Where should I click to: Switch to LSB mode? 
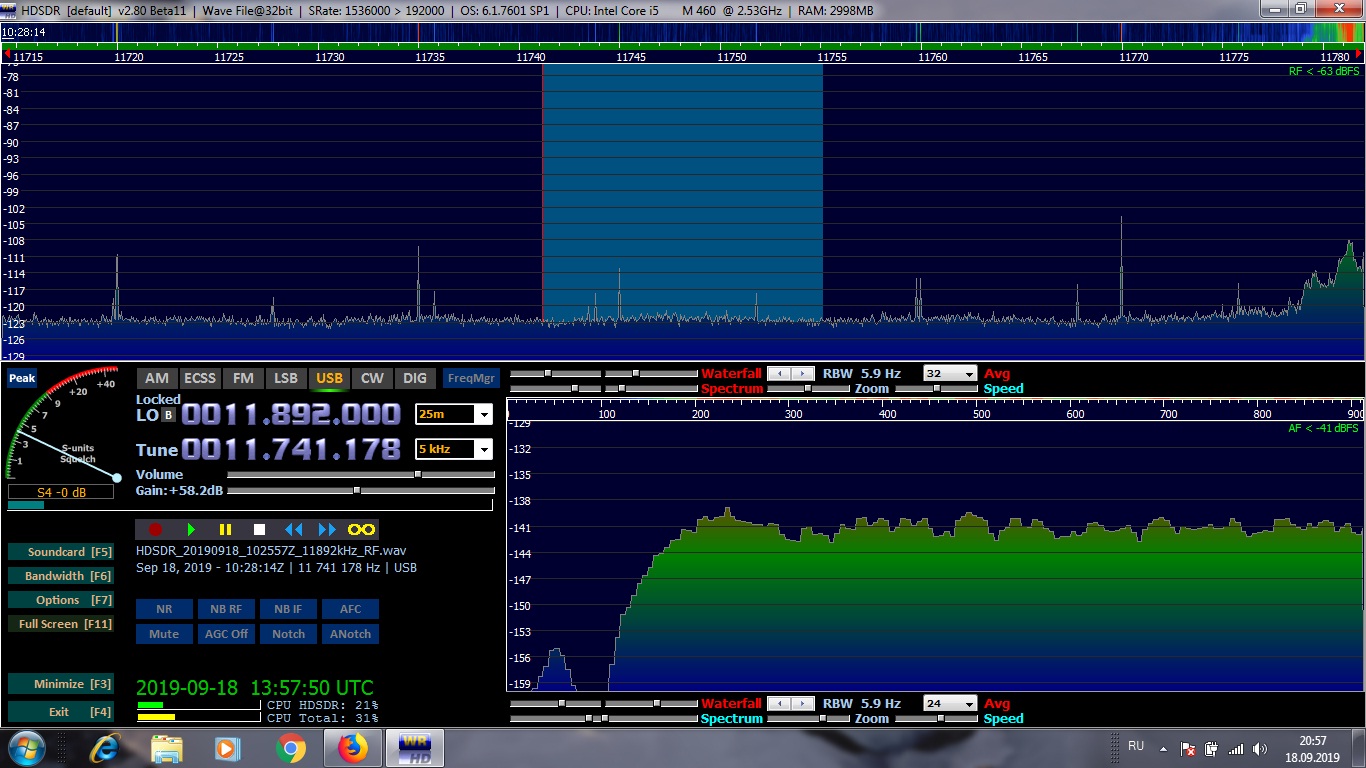coord(286,378)
